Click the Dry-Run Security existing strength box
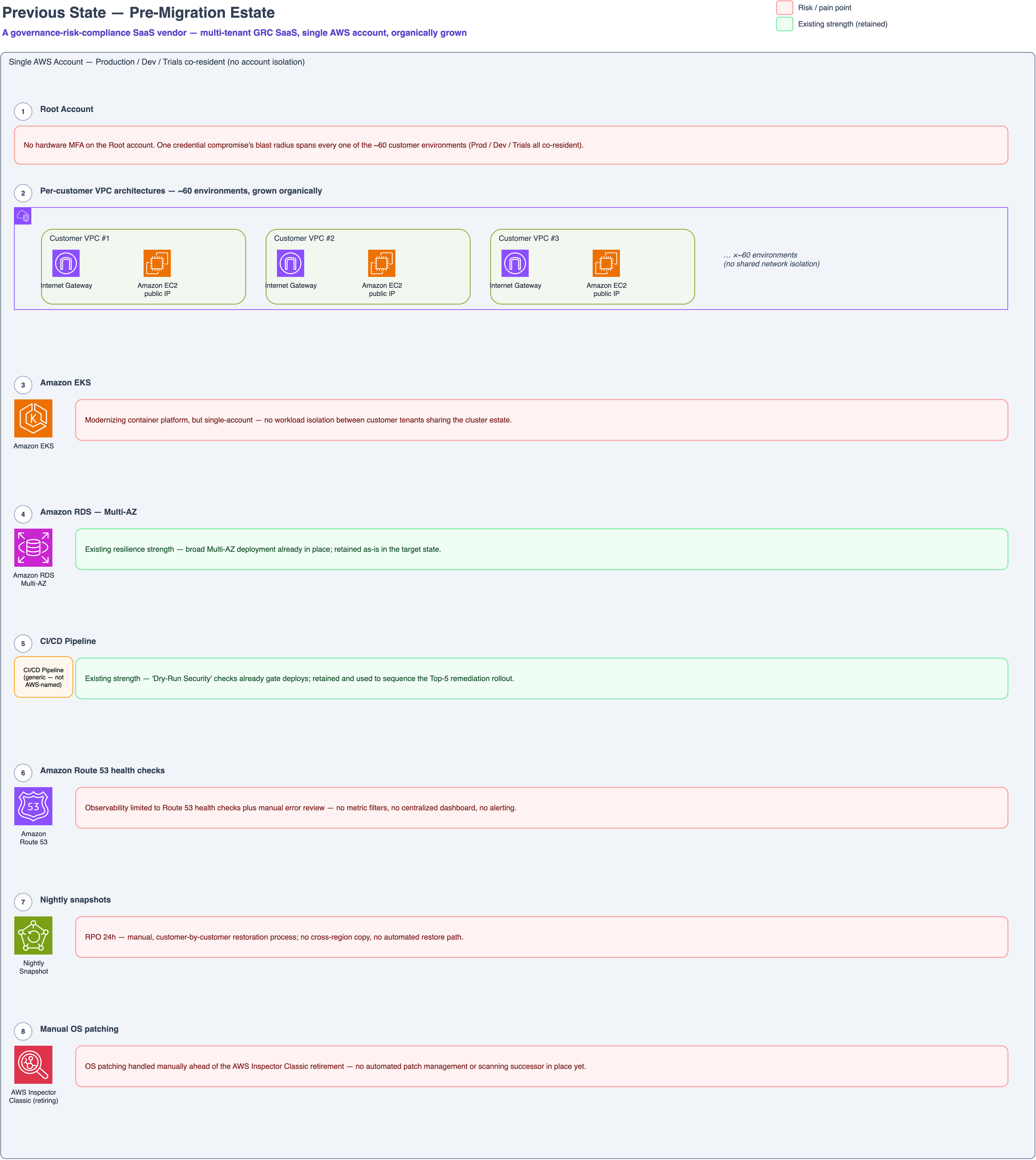Image resolution: width=1036 pixels, height=1160 pixels. click(x=542, y=678)
